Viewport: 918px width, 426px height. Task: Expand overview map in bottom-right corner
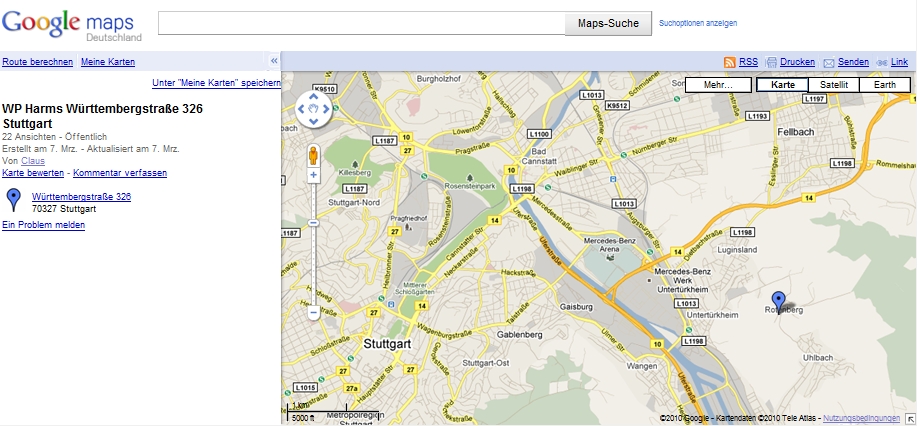[x=909, y=418]
